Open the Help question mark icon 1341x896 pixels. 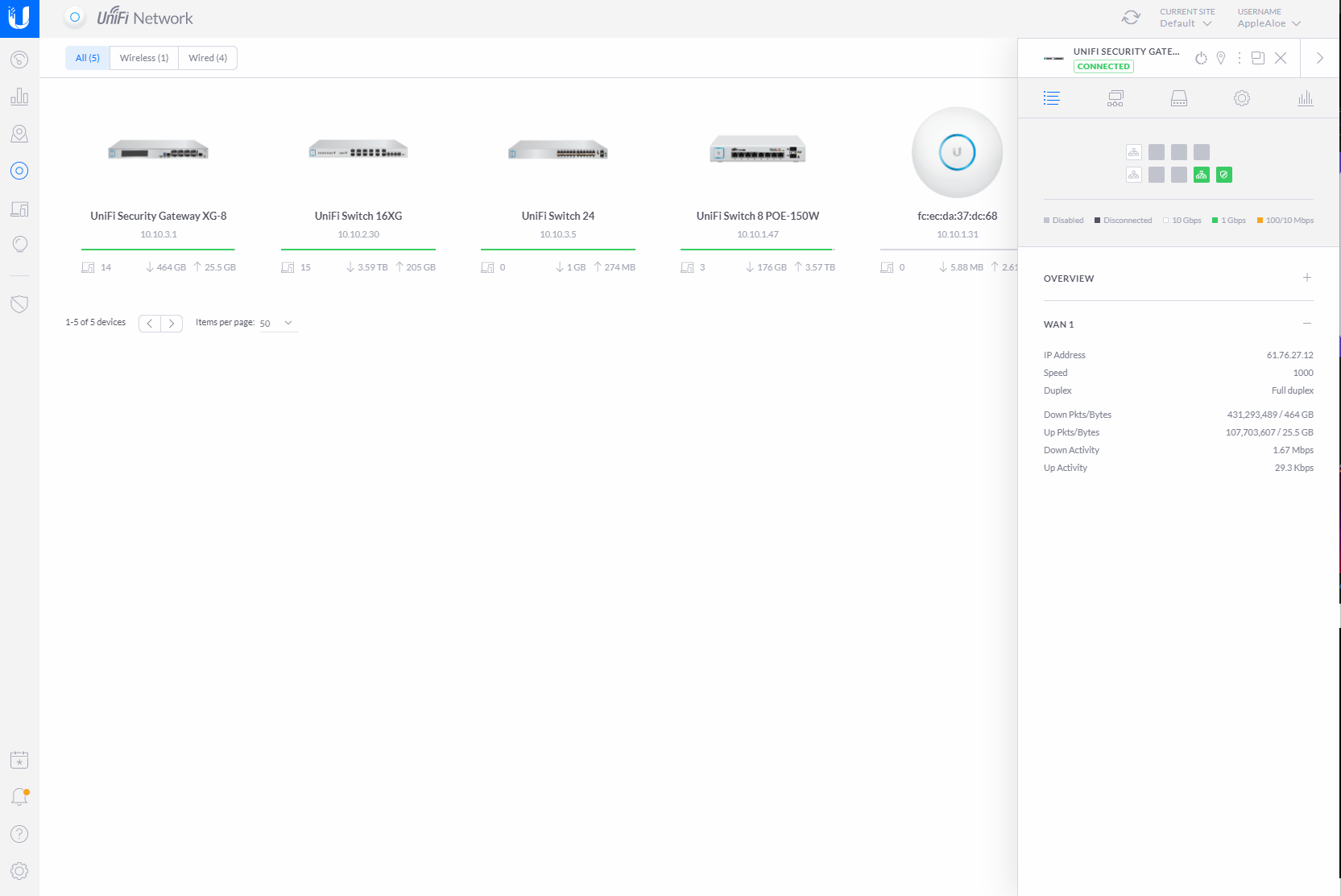click(19, 834)
